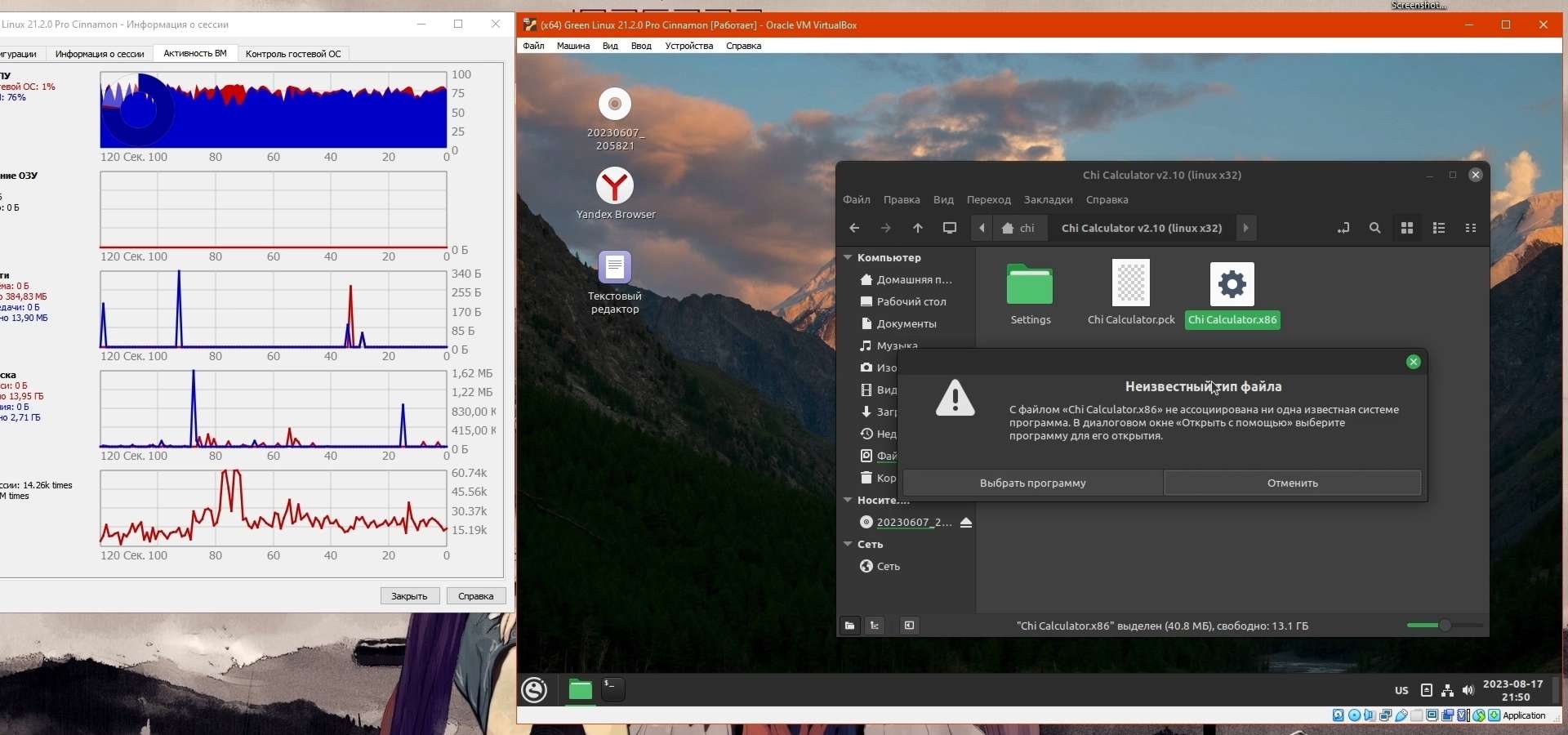Select the Settings folder
Image resolution: width=1568 pixels, height=735 pixels.
click(x=1031, y=294)
